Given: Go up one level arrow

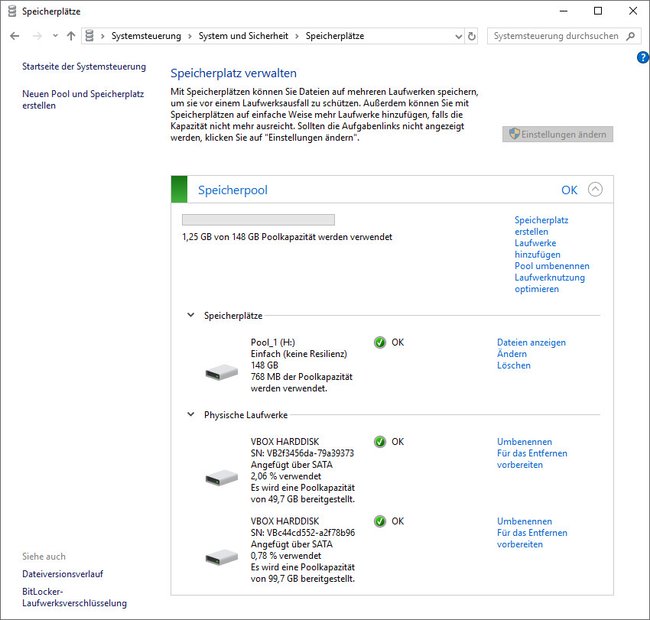Looking at the screenshot, I should [71, 36].
